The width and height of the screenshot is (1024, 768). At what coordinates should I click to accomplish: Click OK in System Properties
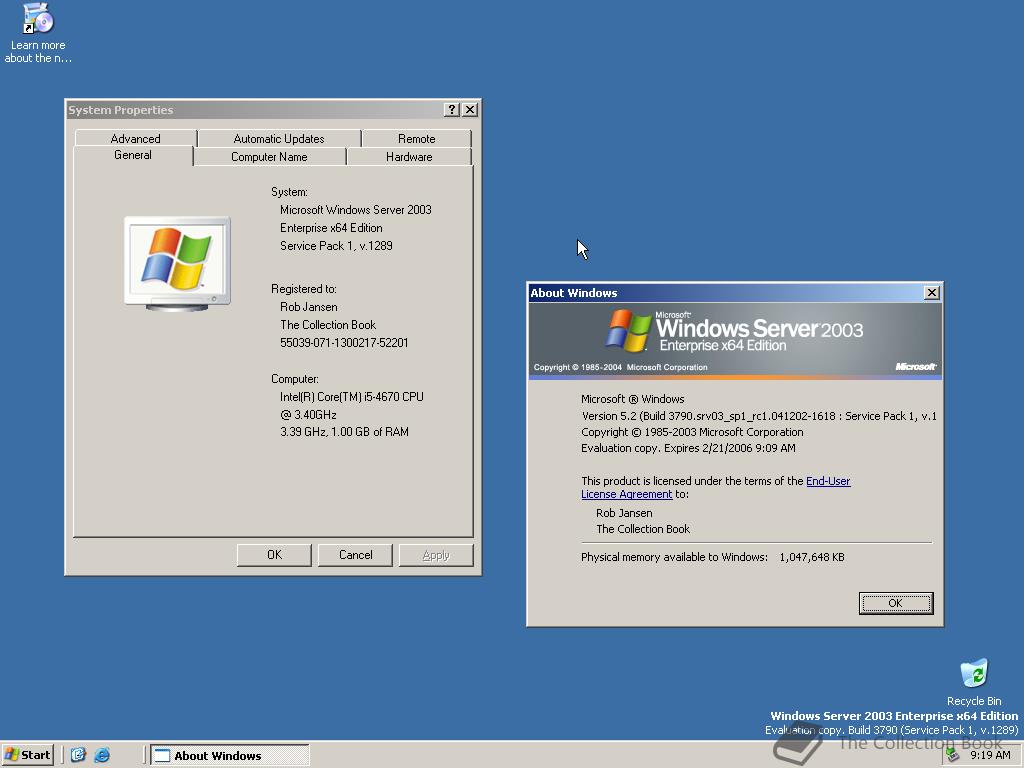click(x=274, y=555)
